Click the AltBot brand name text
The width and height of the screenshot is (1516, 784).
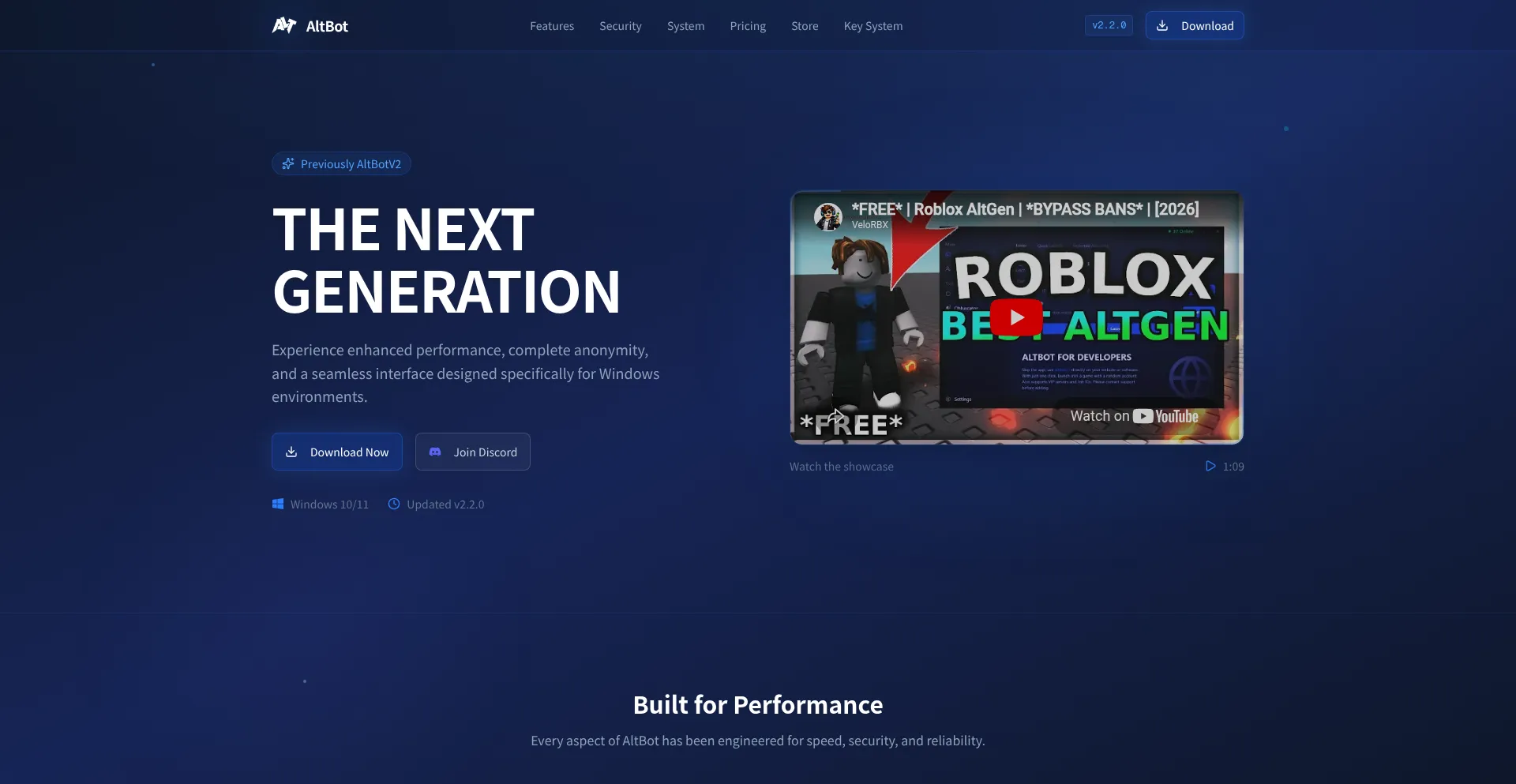coord(327,26)
